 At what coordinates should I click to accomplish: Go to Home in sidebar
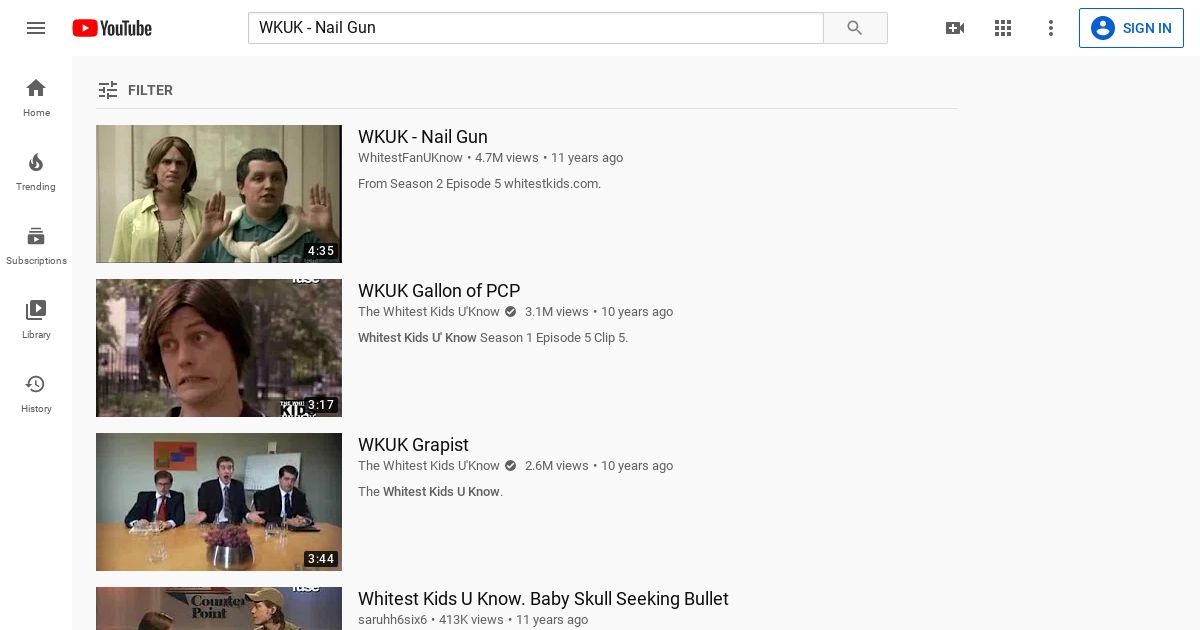point(36,98)
